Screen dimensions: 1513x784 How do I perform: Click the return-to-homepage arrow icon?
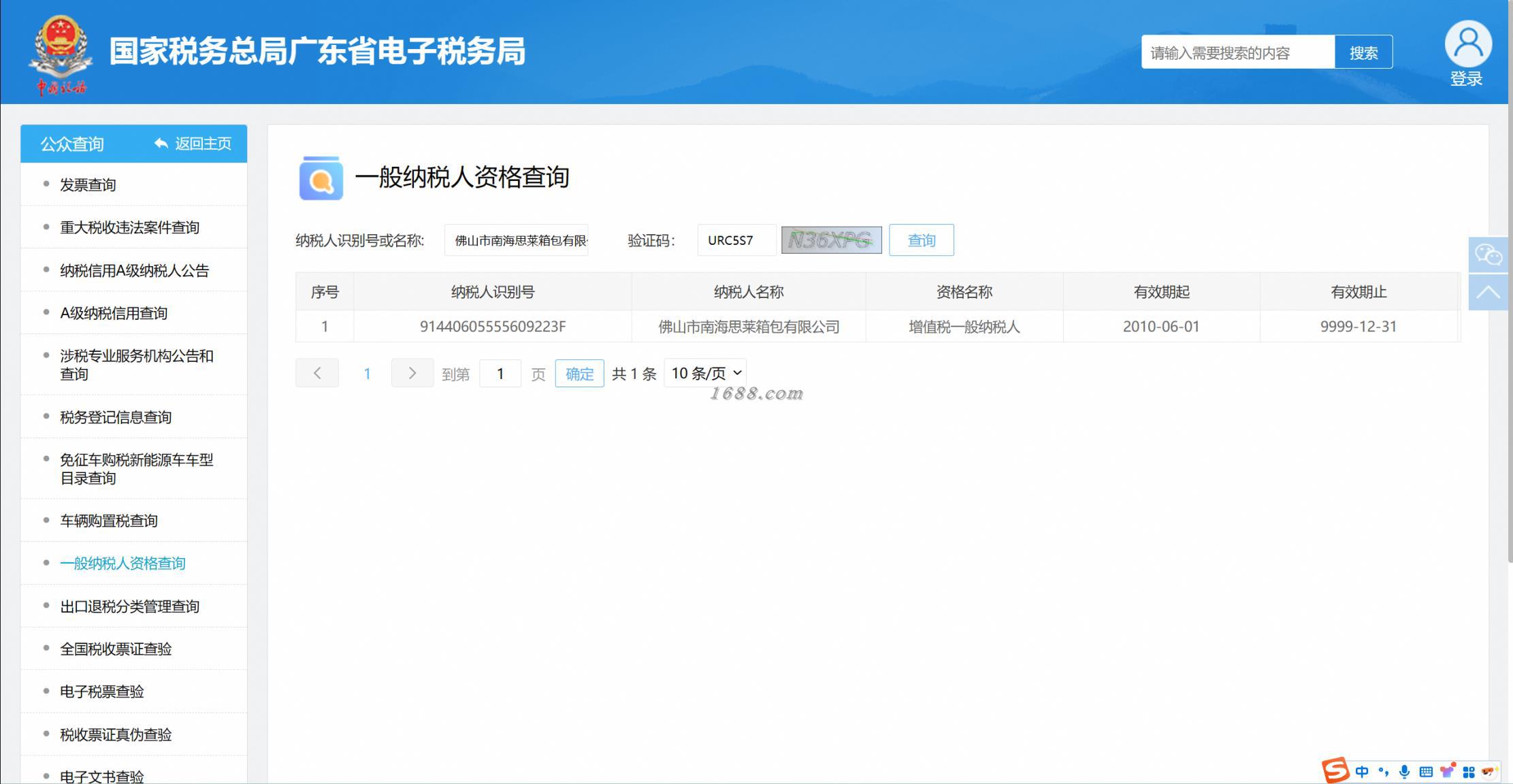point(161,144)
